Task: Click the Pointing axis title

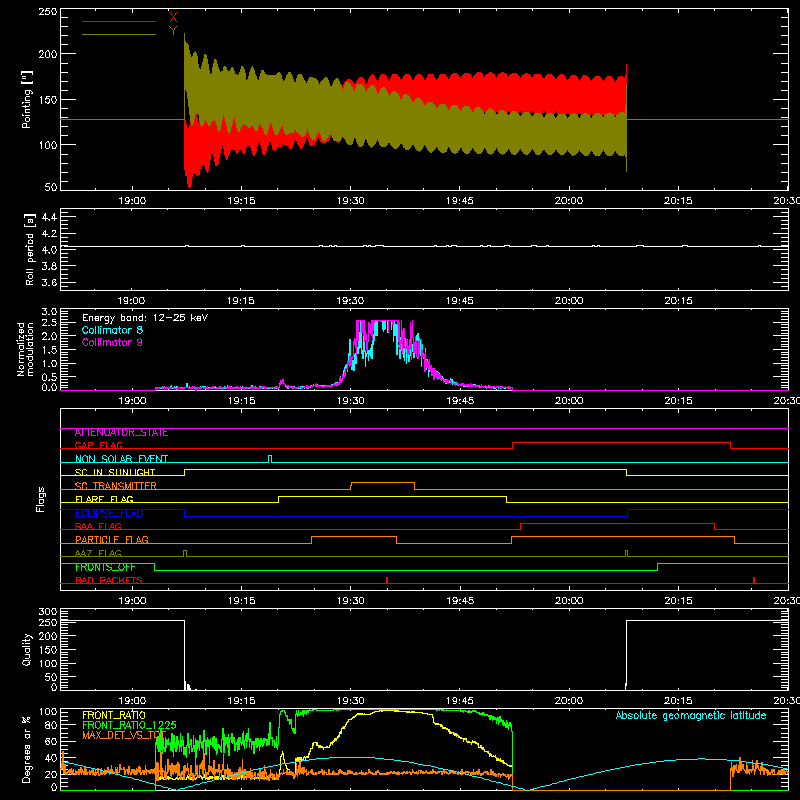Action: tap(27, 101)
